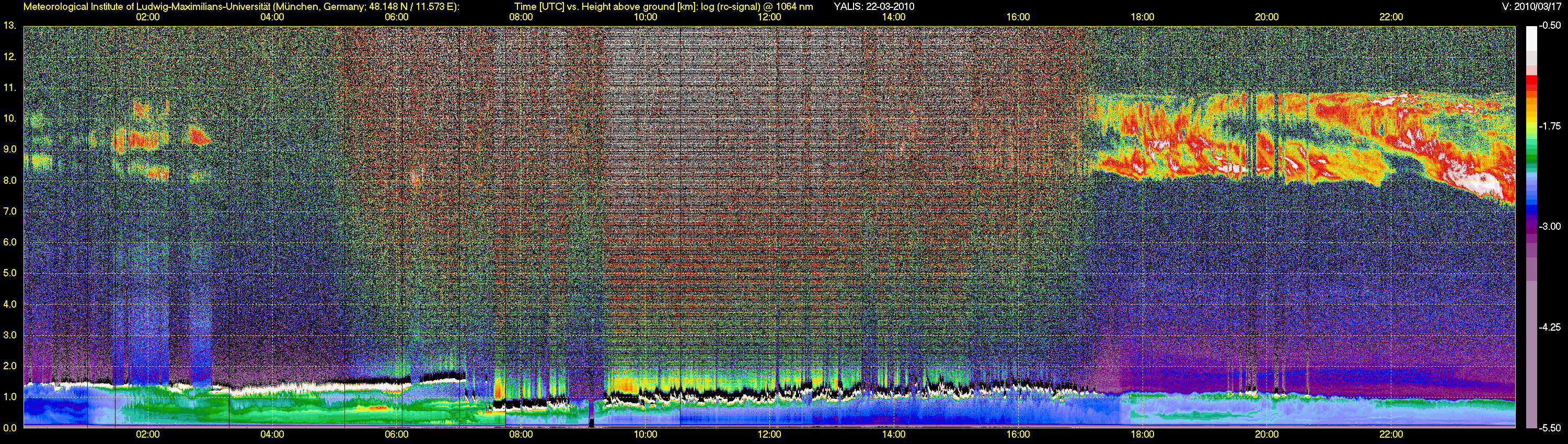Image resolution: width=1568 pixels, height=444 pixels.
Task: Pick the 0.0 km height axis label
Action: point(10,428)
